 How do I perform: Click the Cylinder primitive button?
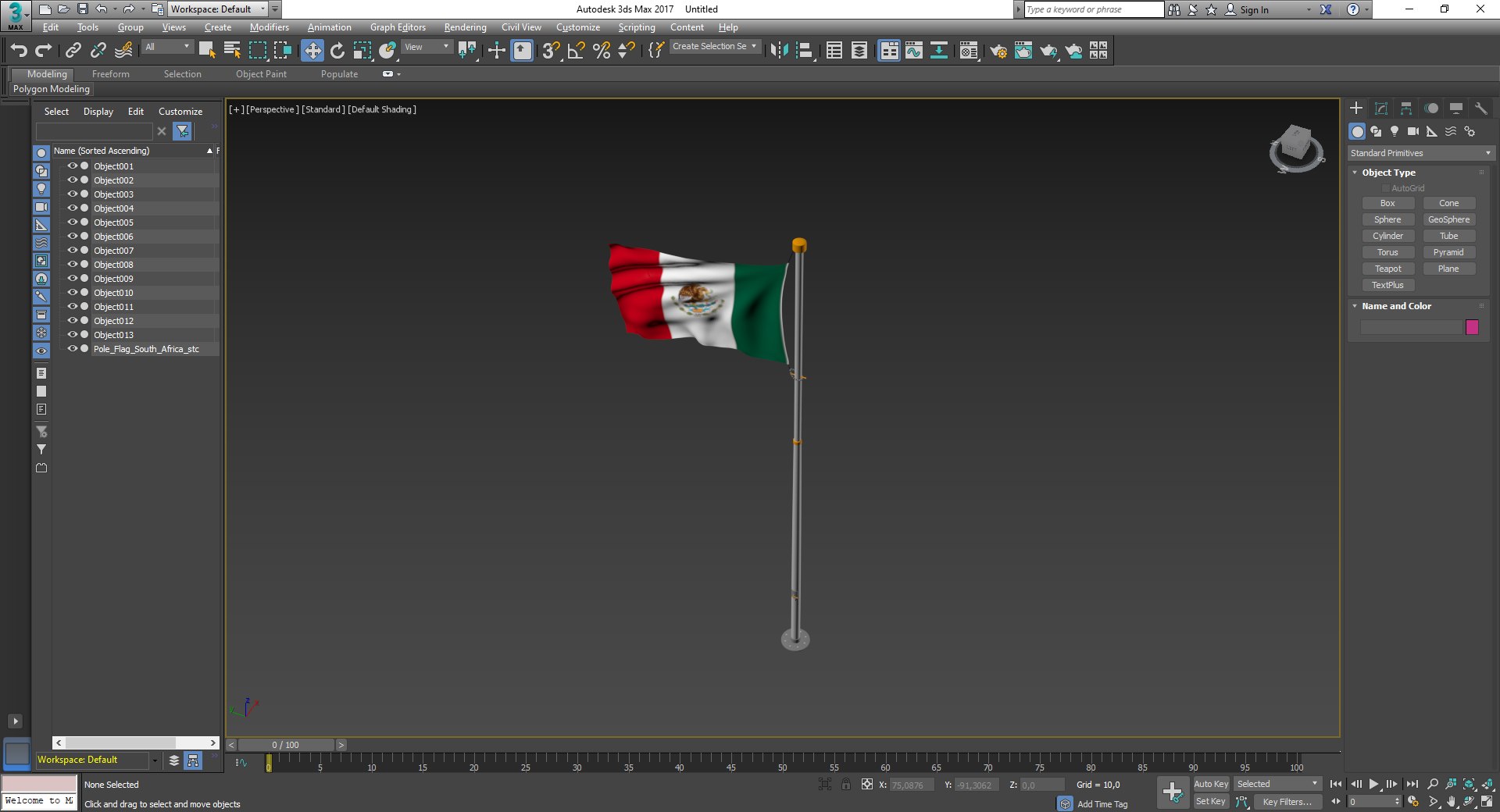click(1387, 236)
